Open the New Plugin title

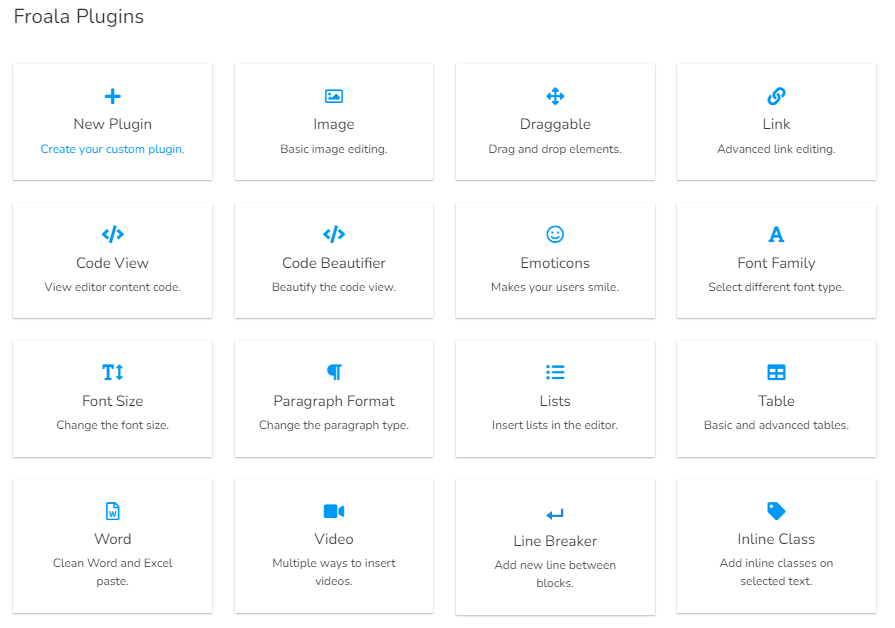point(112,124)
